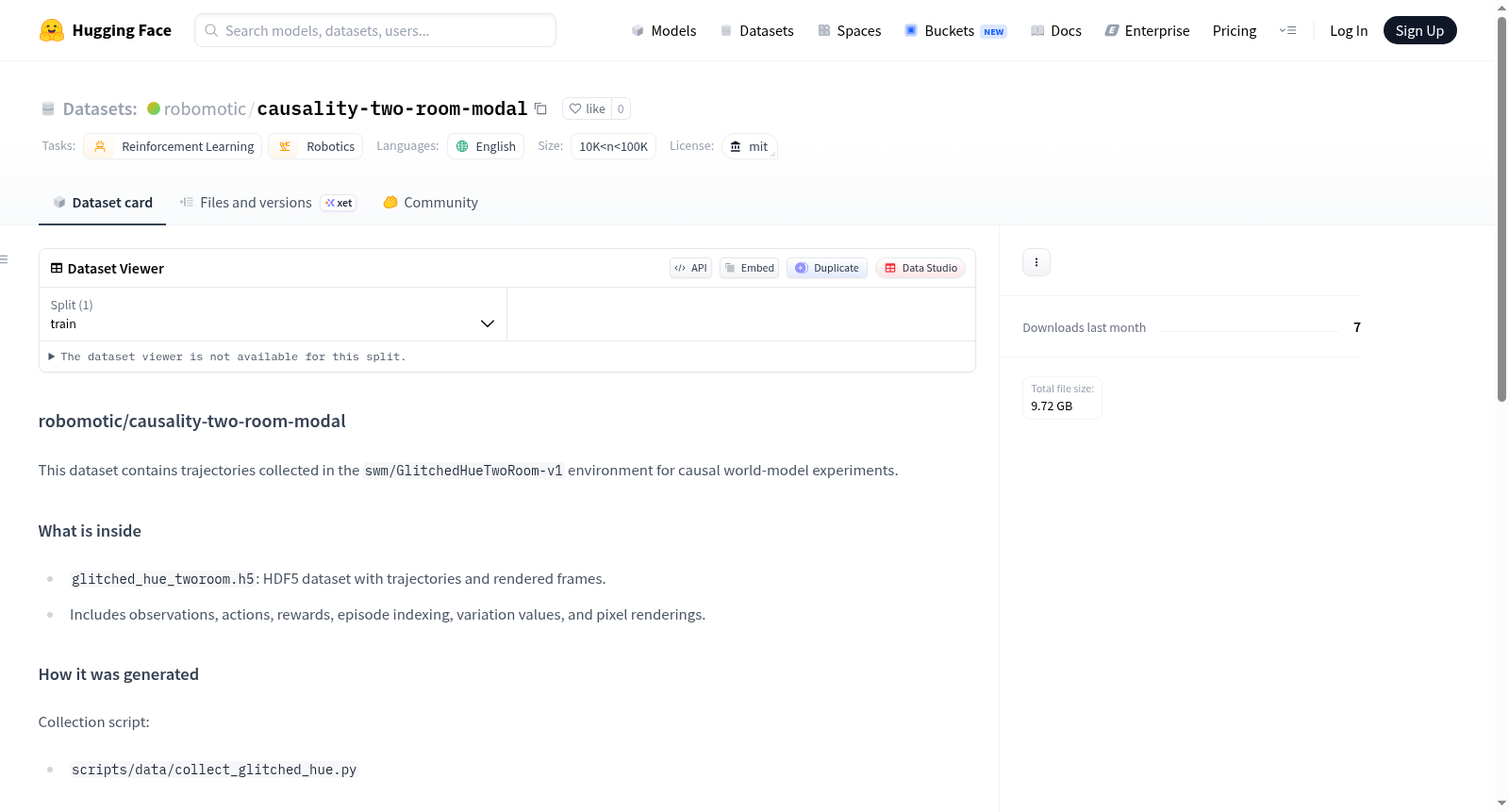The width and height of the screenshot is (1509, 812).
Task: Open the three-dot more options menu
Action: [1036, 262]
